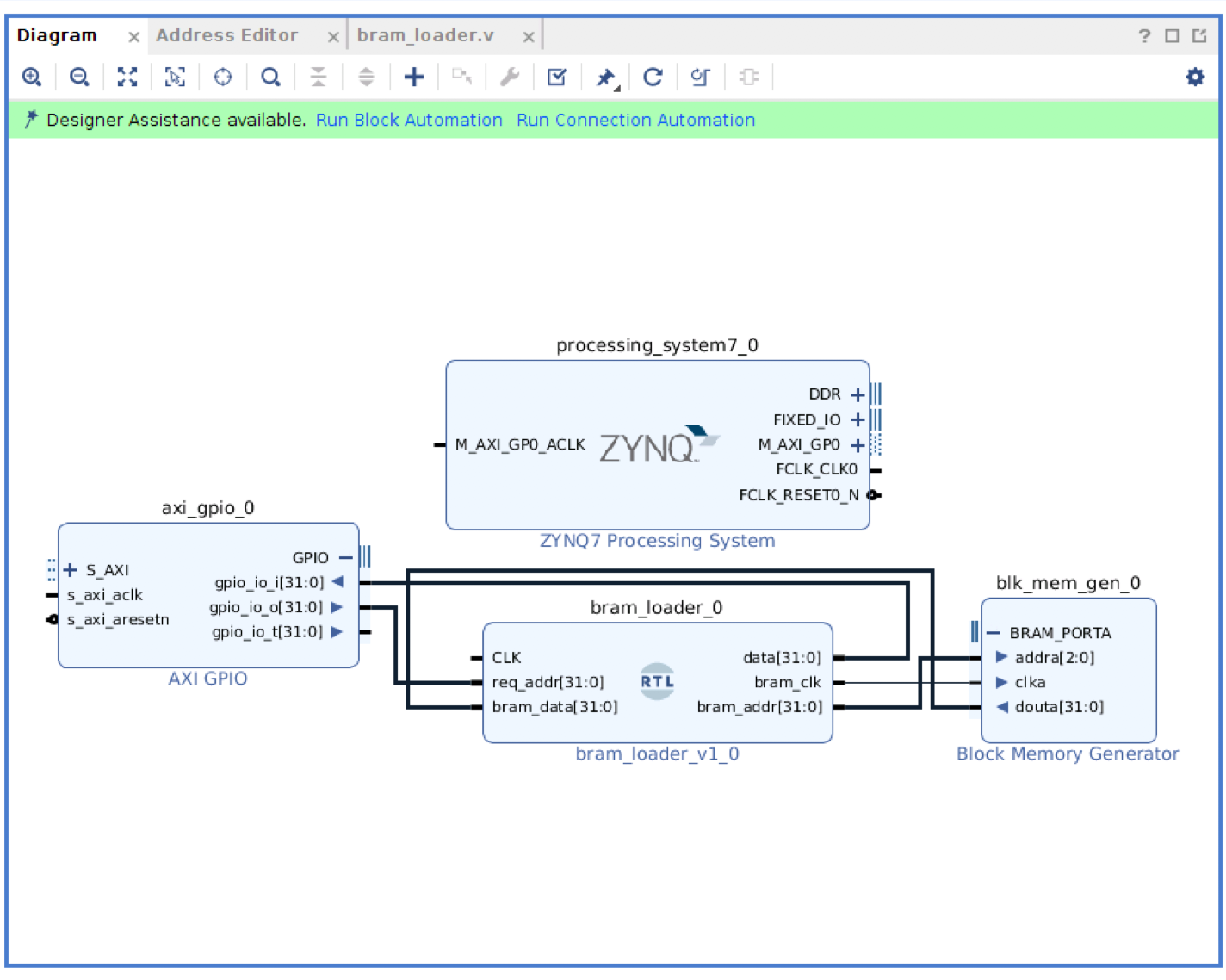Select gpio_io_o[31:0] port
Viewport: 1226px width, 980px height.
(266, 607)
